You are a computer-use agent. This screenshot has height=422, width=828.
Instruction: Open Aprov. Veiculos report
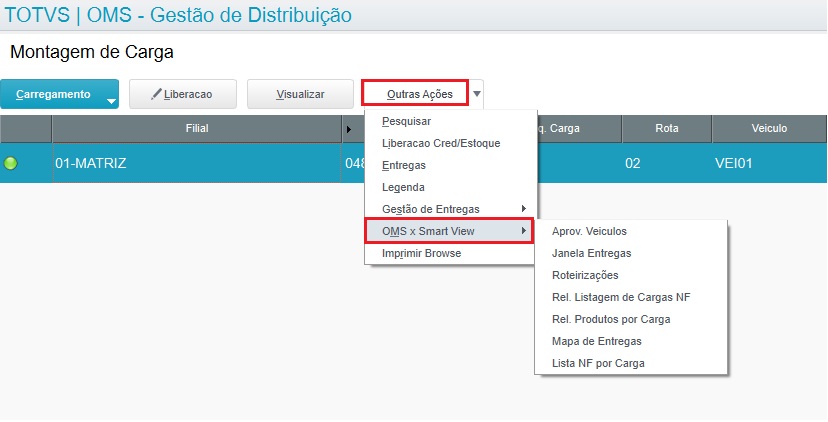click(x=631, y=231)
